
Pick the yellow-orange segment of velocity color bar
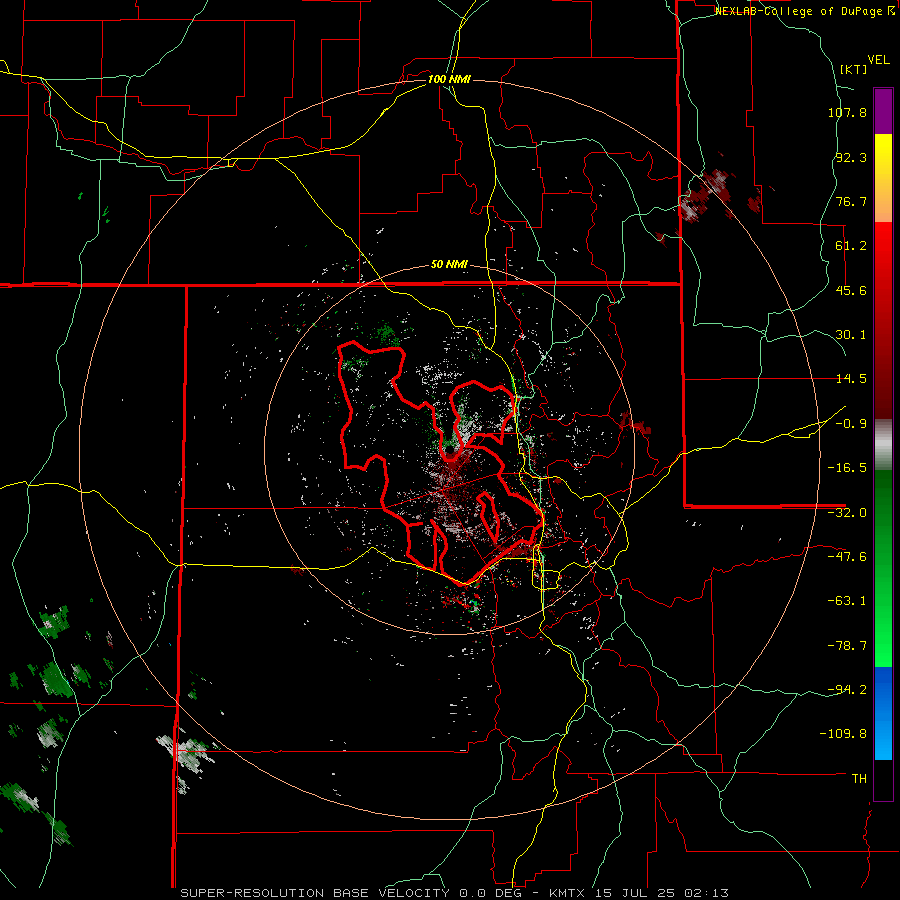pyautogui.click(x=883, y=178)
